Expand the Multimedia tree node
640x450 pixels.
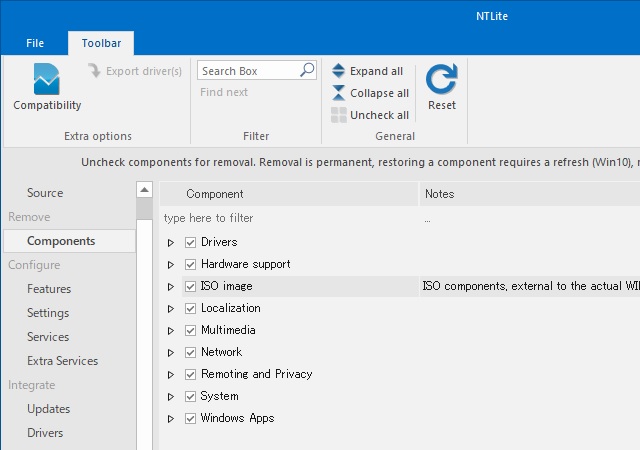tap(171, 331)
